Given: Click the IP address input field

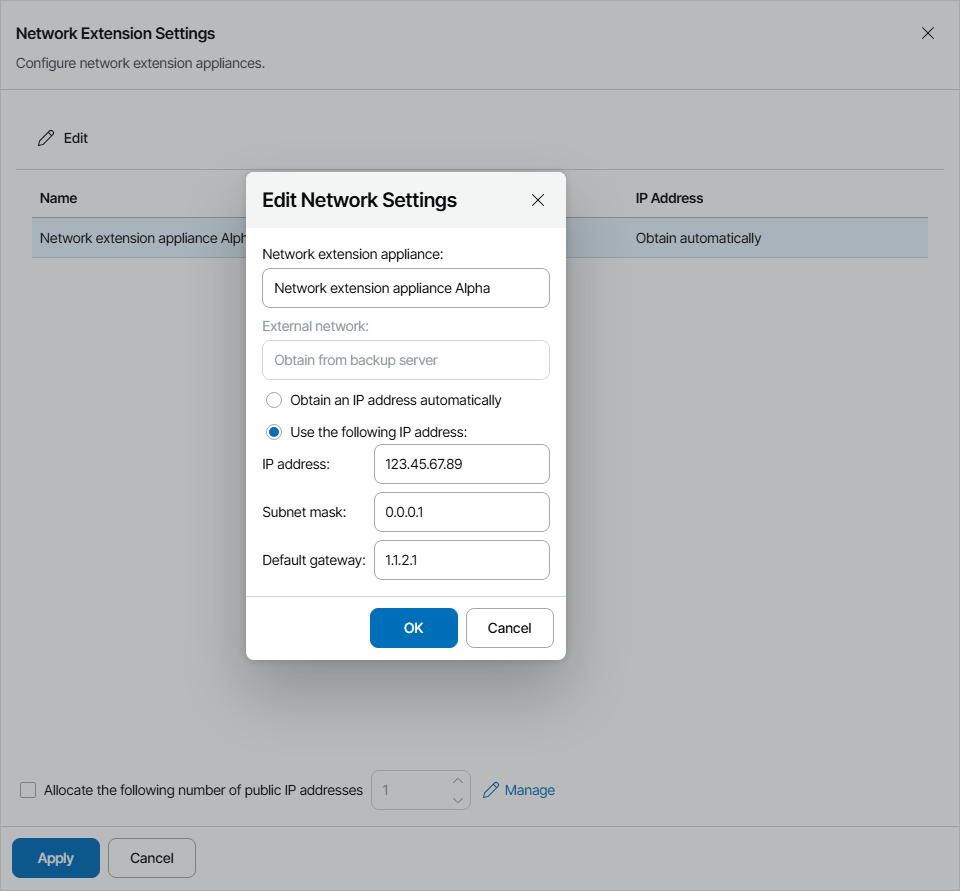Looking at the screenshot, I should pos(462,464).
